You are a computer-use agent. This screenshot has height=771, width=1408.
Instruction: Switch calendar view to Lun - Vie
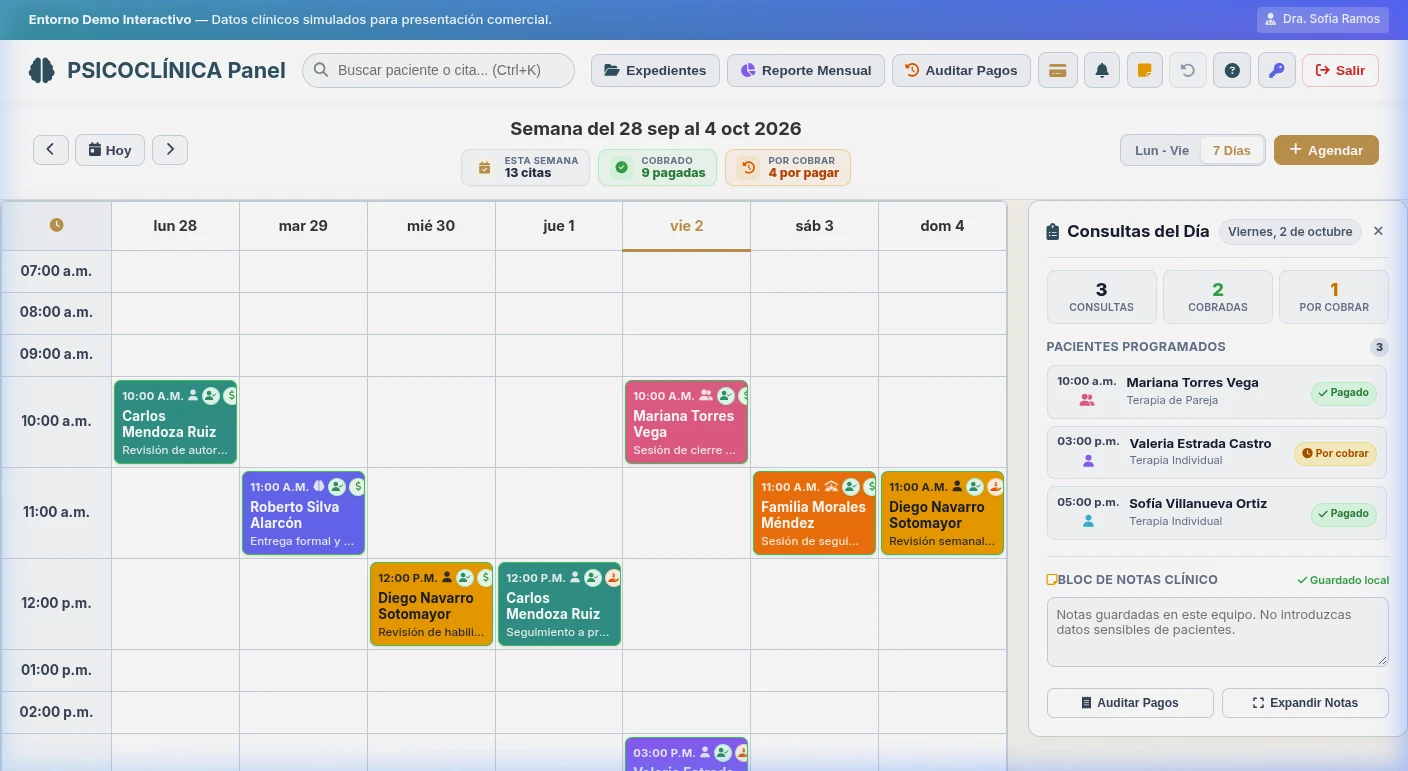click(1162, 150)
